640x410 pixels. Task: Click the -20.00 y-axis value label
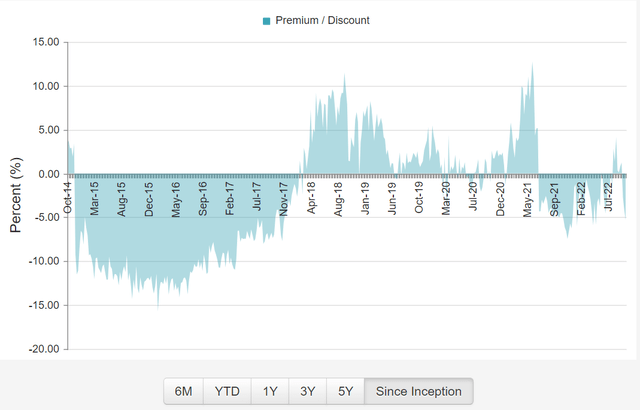click(44, 349)
